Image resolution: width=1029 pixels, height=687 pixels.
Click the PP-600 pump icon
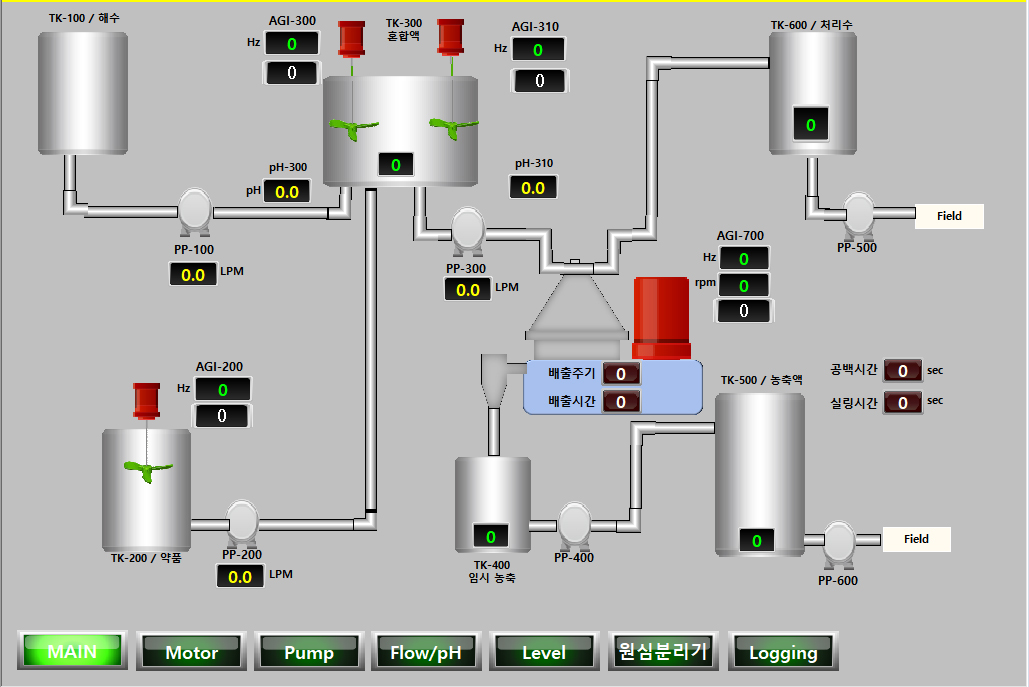point(839,542)
